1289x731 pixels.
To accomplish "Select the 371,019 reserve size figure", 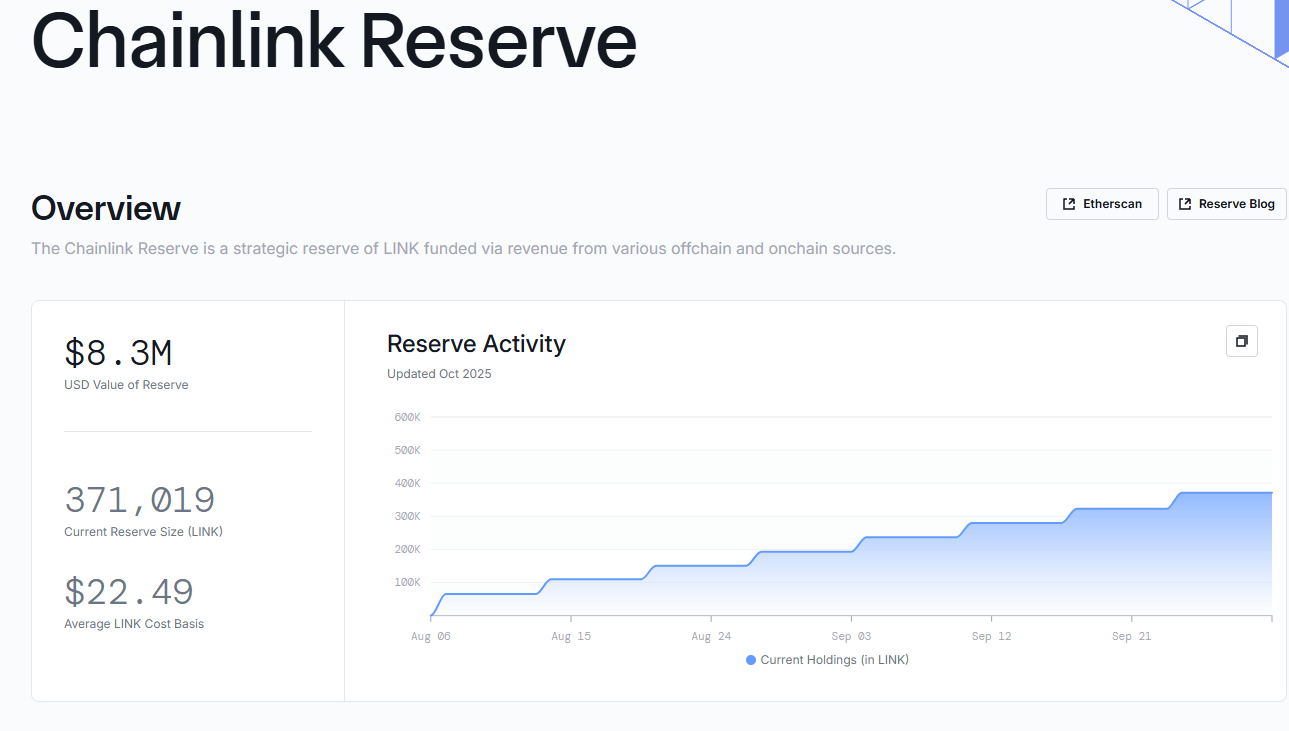I will (x=139, y=499).
